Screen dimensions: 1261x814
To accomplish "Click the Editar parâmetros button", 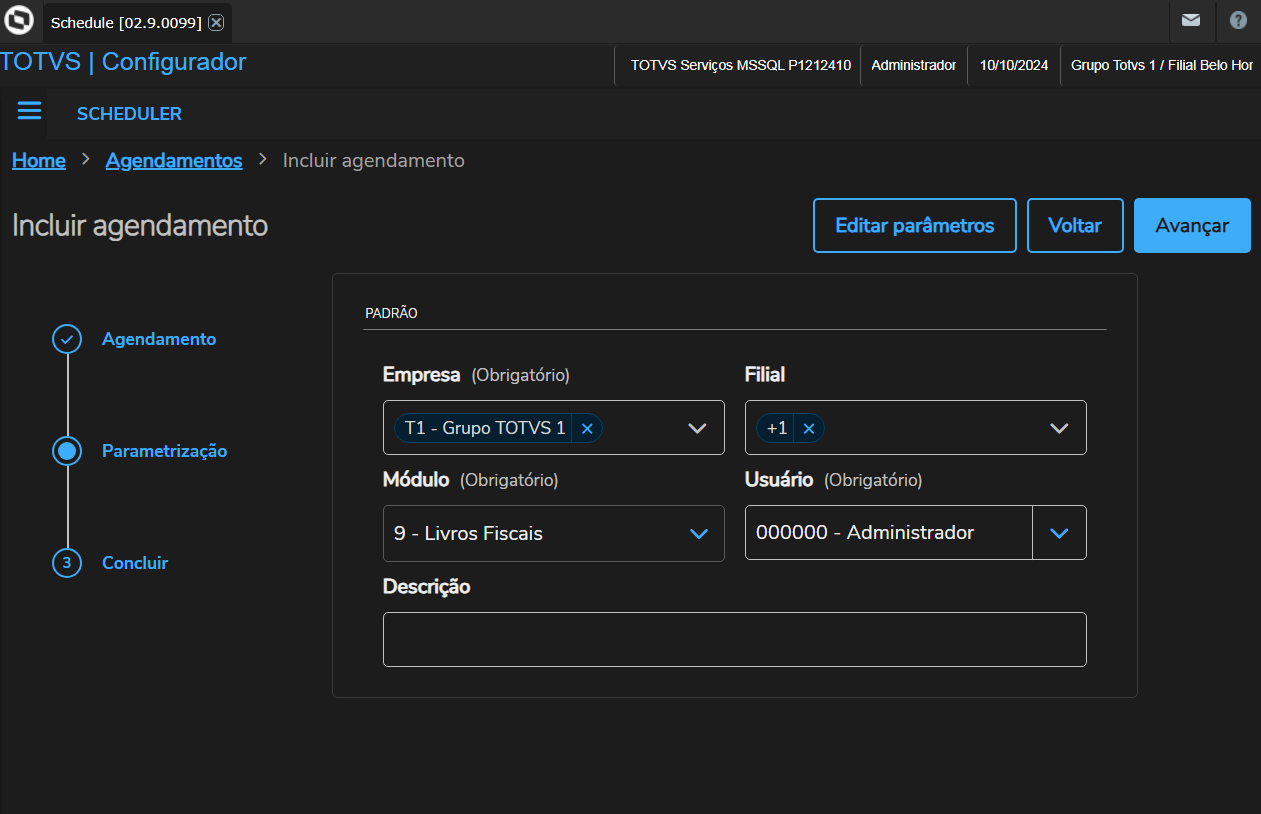I will tap(915, 225).
